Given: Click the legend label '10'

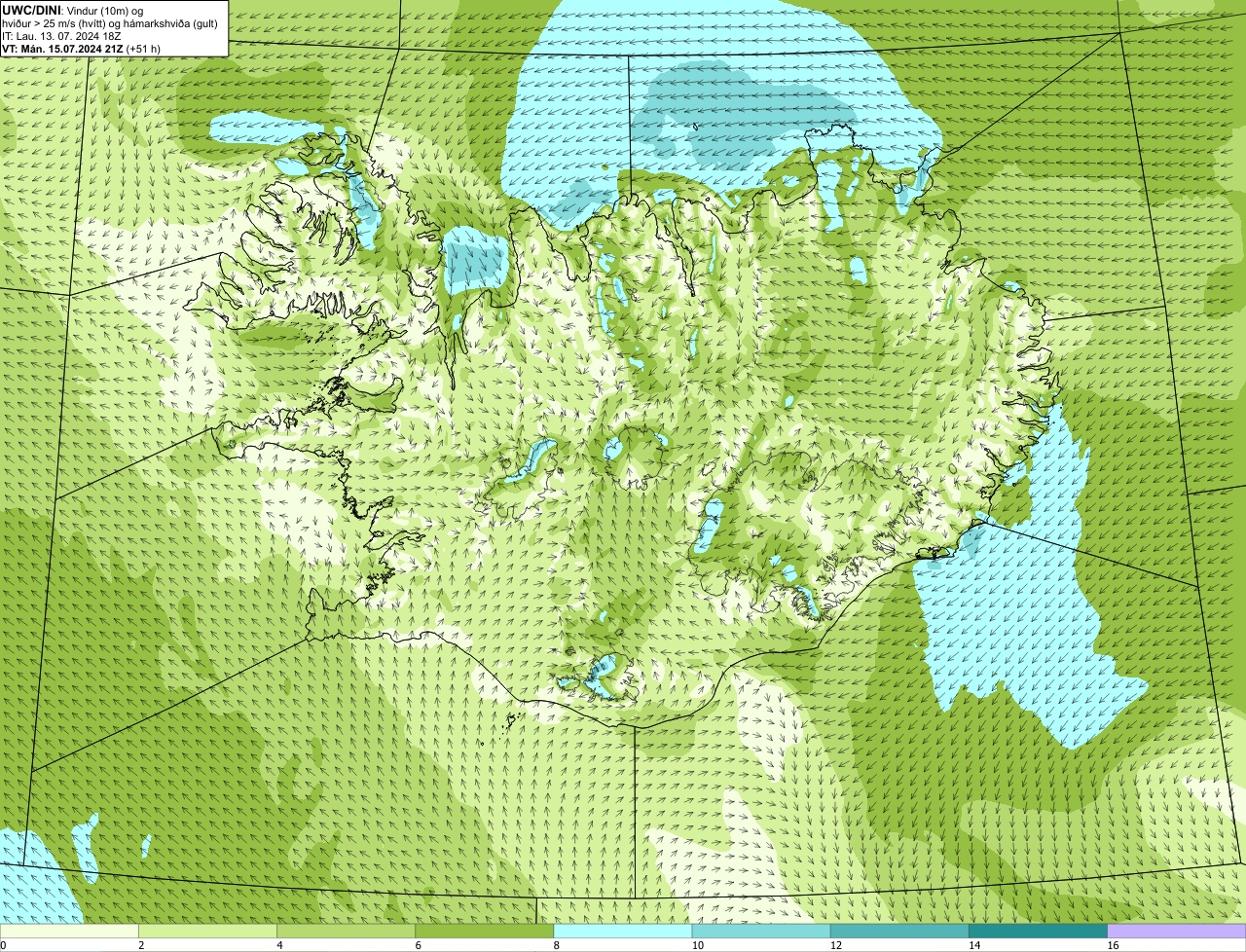Looking at the screenshot, I should point(698,945).
